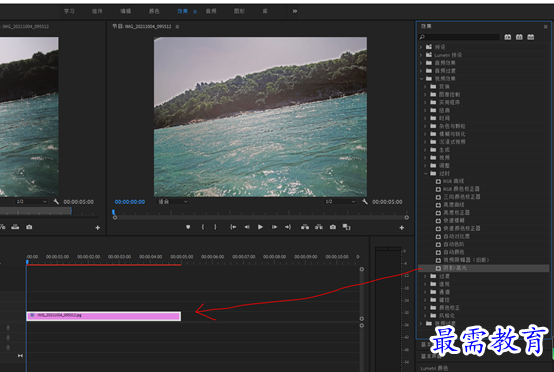554x372 pixels.
Task: Click the Add Marker icon in program monitor
Action: tap(188, 227)
